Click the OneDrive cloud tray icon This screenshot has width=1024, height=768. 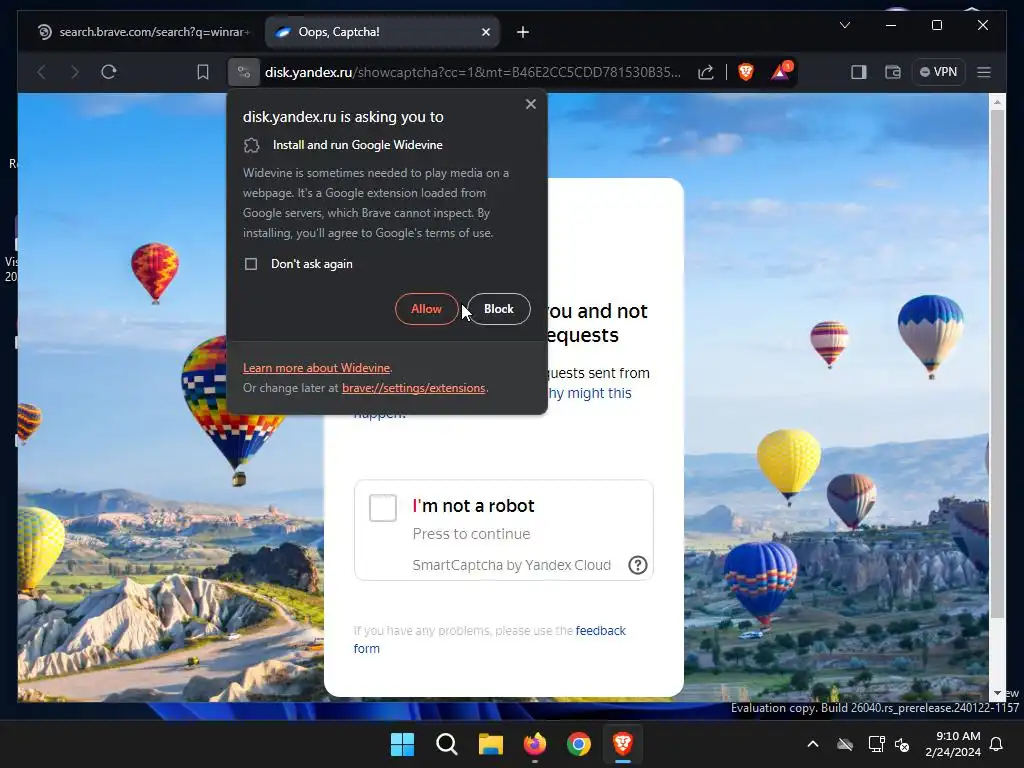pos(845,744)
